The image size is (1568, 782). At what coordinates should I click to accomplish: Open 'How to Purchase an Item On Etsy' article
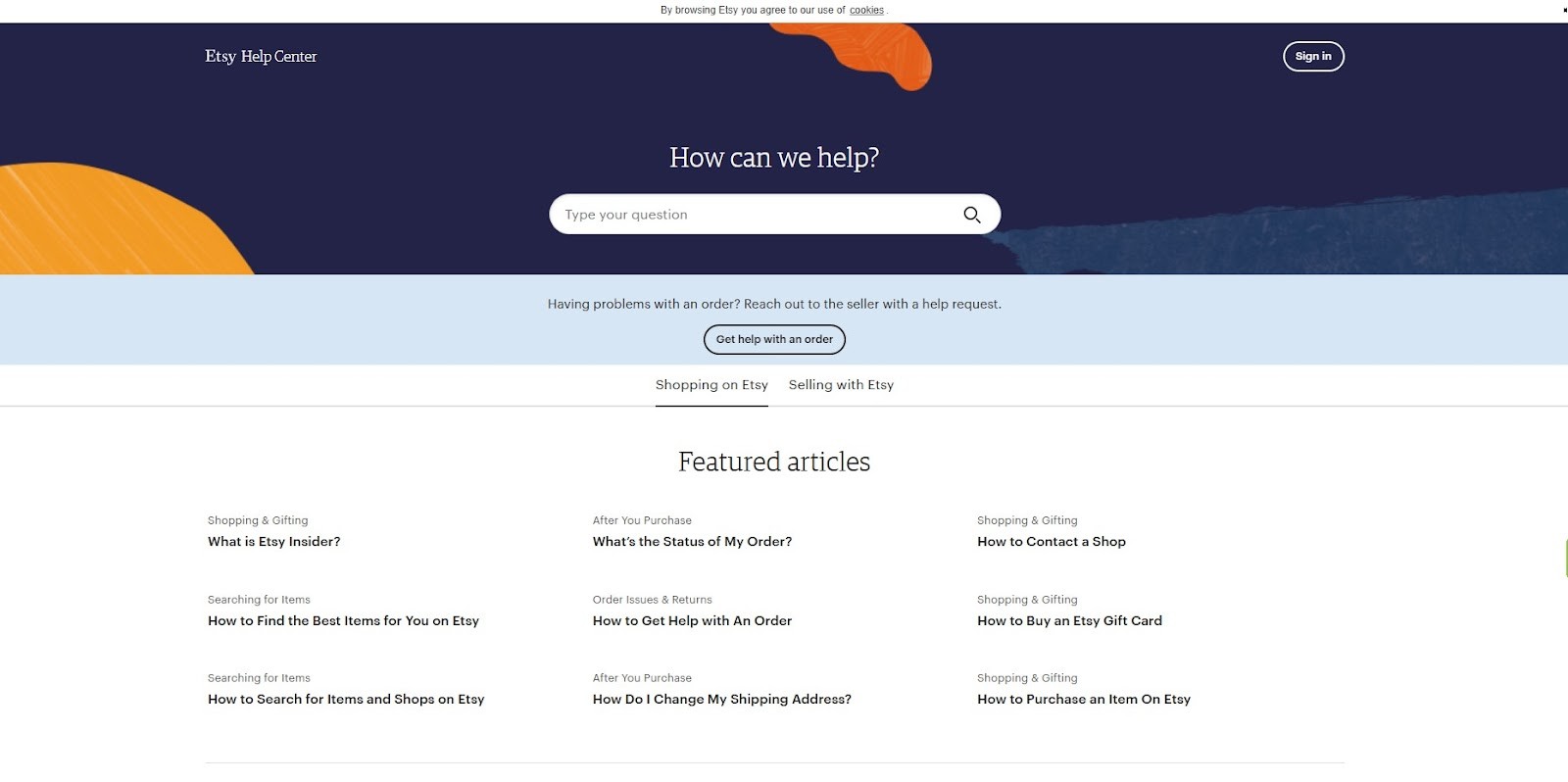[1084, 699]
